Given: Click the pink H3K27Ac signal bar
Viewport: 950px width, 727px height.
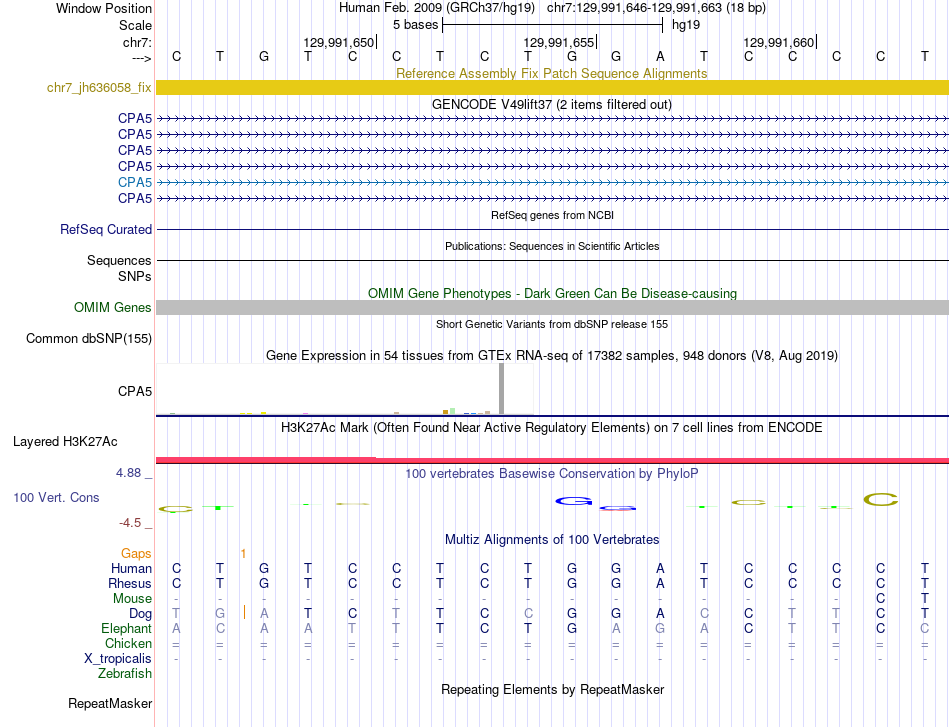Looking at the screenshot, I should click(x=552, y=460).
